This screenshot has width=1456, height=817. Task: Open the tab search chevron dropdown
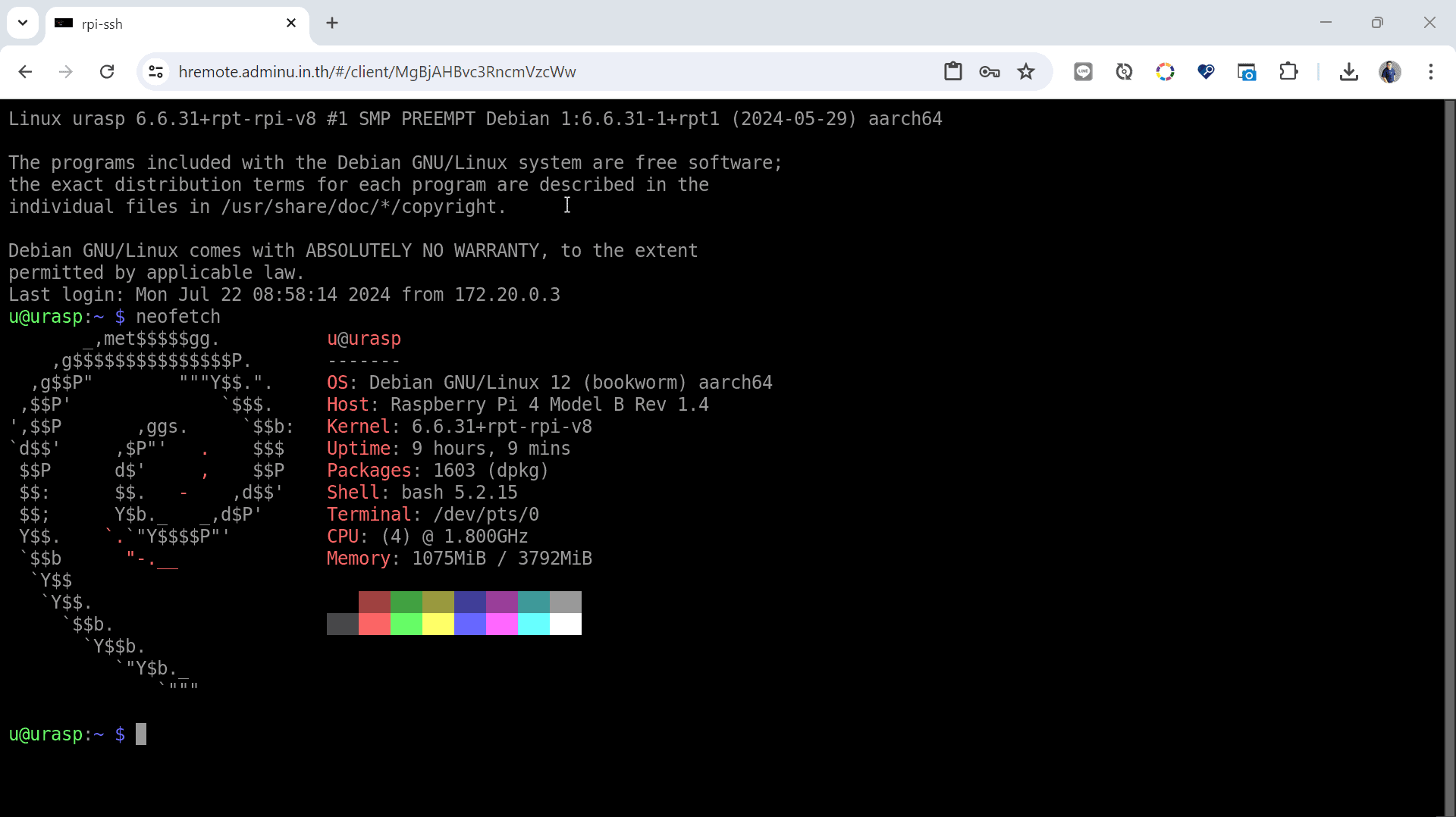point(22,23)
